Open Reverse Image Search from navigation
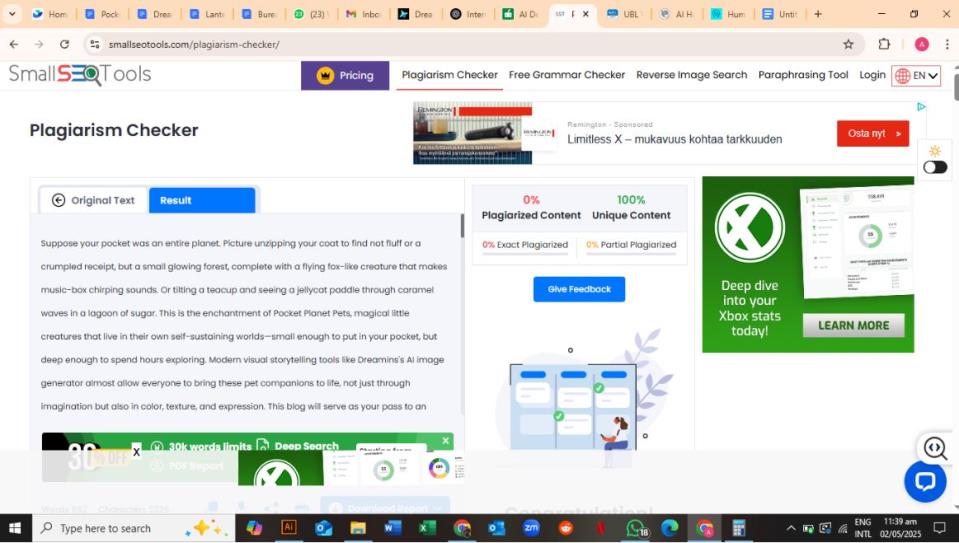The height and width of the screenshot is (543, 959). pos(691,75)
